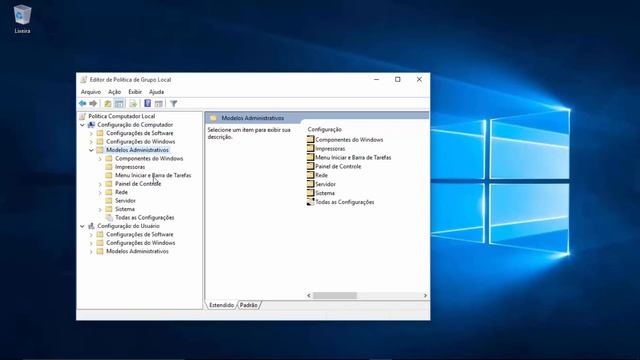Click Menu Iniciar e Barra de Tarefas folder icon in list
The height and width of the screenshot is (360, 640).
pos(311,157)
